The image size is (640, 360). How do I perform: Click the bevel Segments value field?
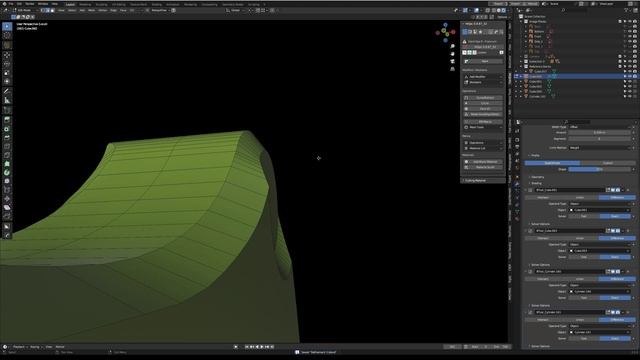(x=599, y=139)
